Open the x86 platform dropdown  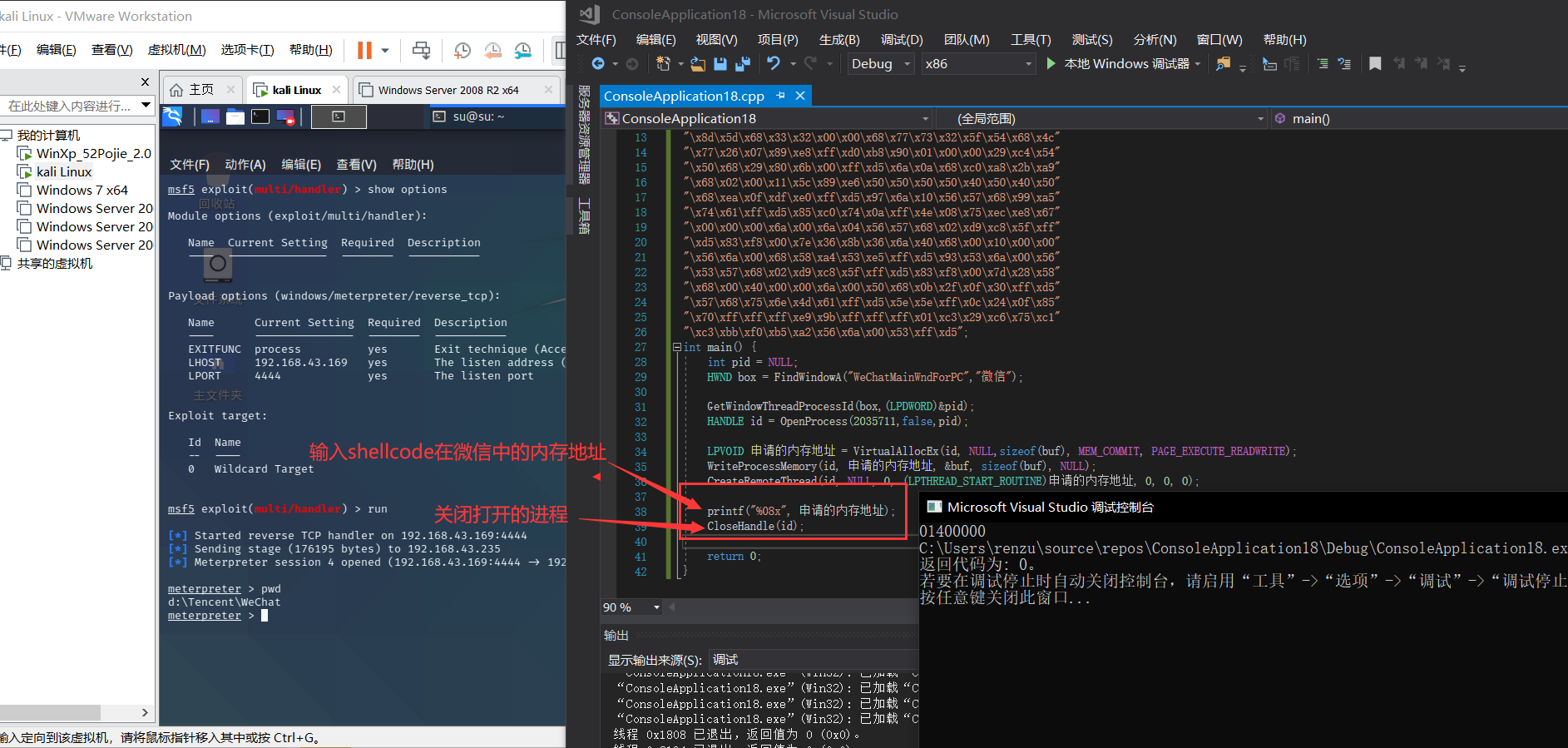[x=978, y=64]
